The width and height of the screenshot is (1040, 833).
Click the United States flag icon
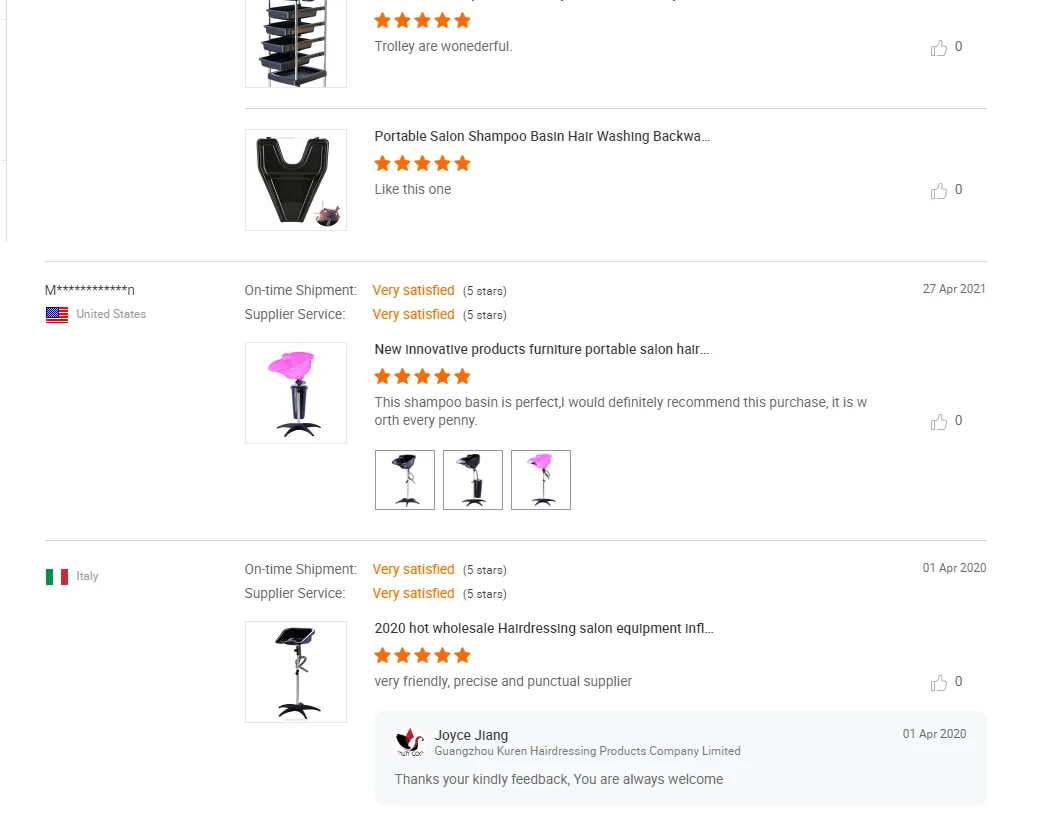click(x=57, y=314)
